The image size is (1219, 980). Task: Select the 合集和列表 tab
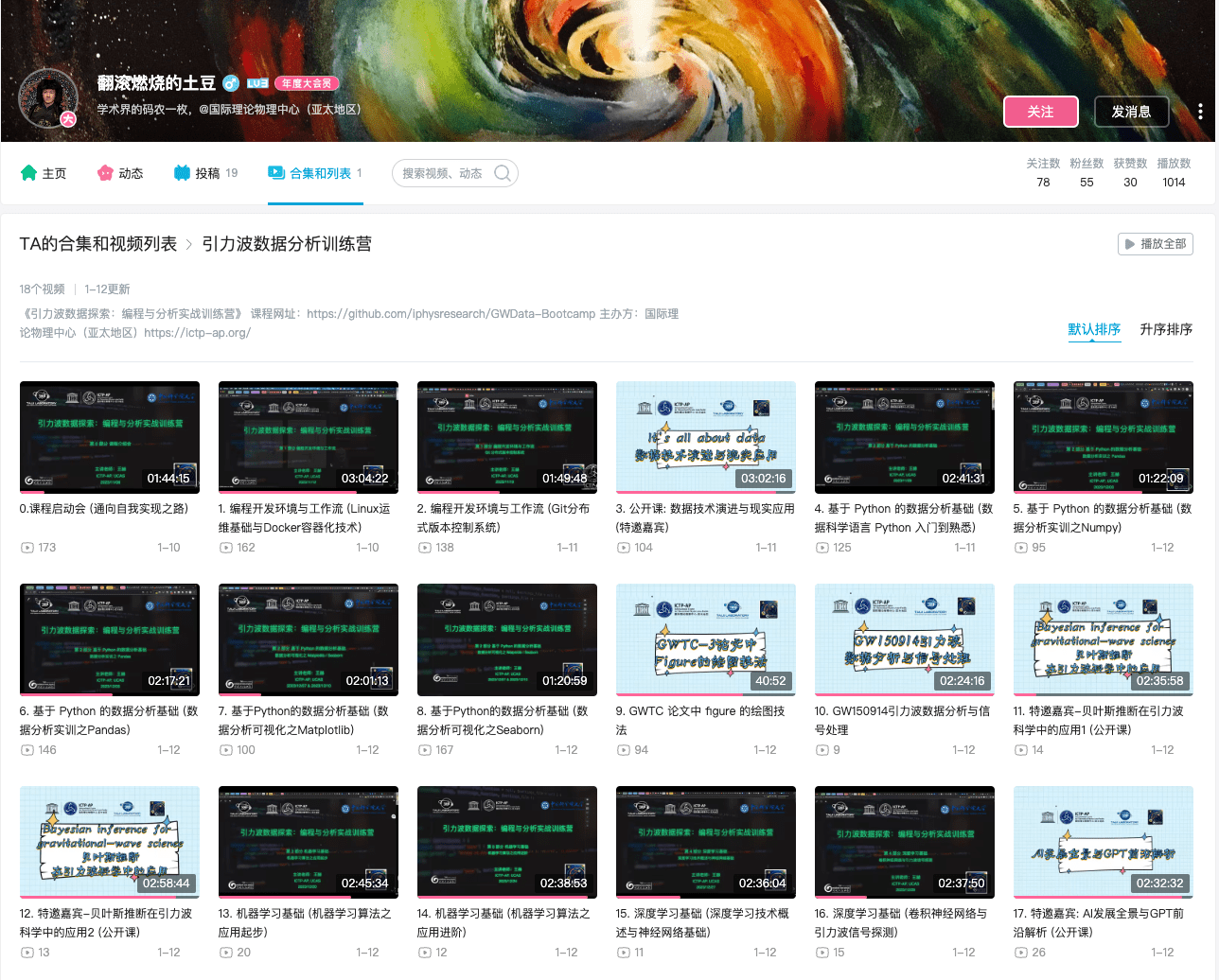coord(315,173)
